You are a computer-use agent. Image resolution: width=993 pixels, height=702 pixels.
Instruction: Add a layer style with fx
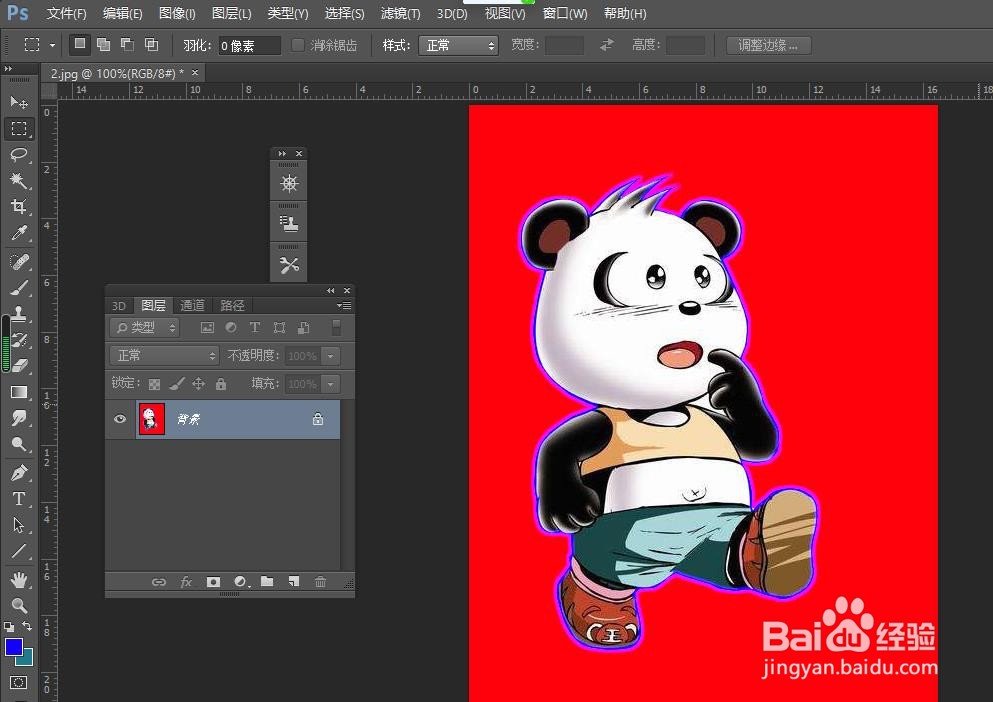click(x=186, y=582)
